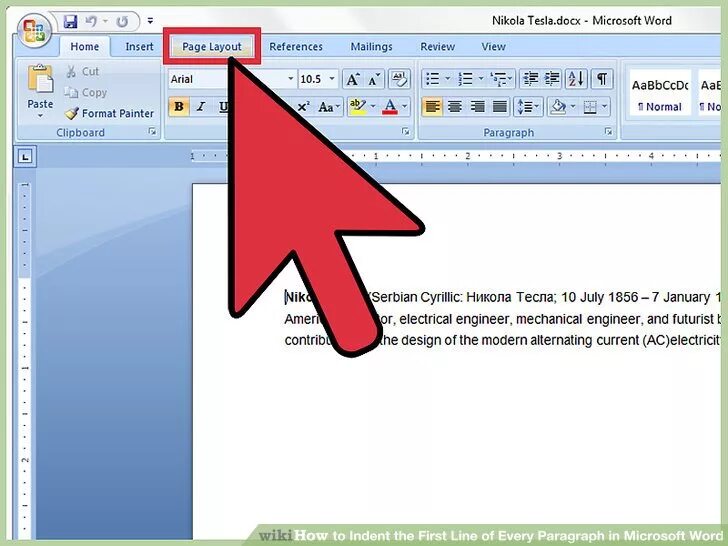Apply numbered list formatting

pyautogui.click(x=465, y=79)
